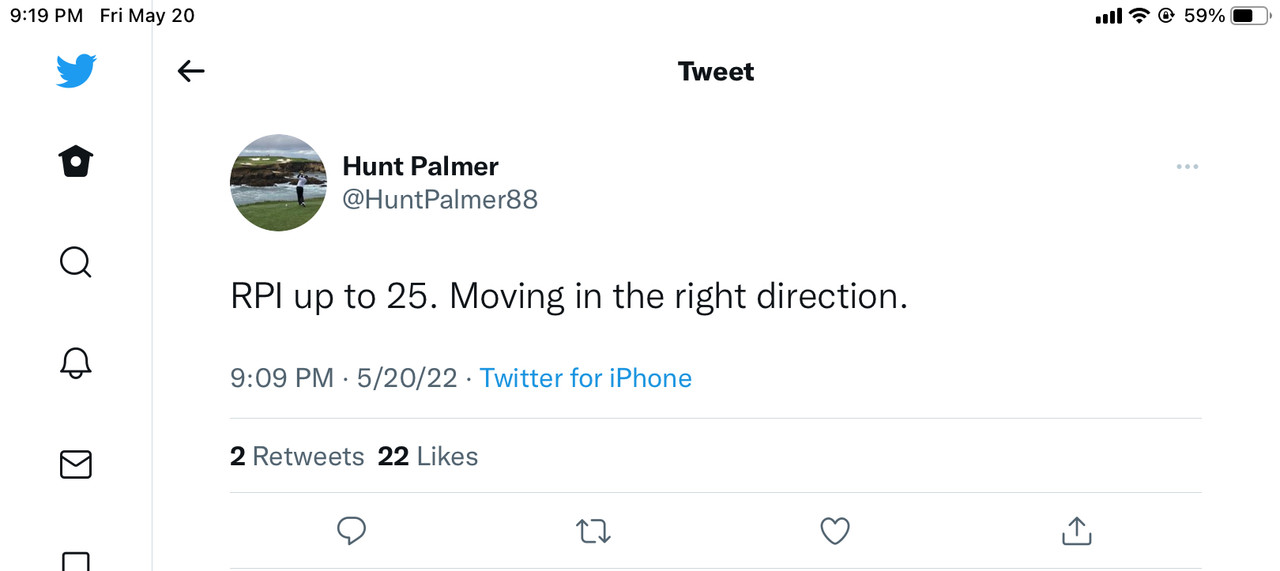Open Hunt Palmer's profile picture

click(278, 183)
